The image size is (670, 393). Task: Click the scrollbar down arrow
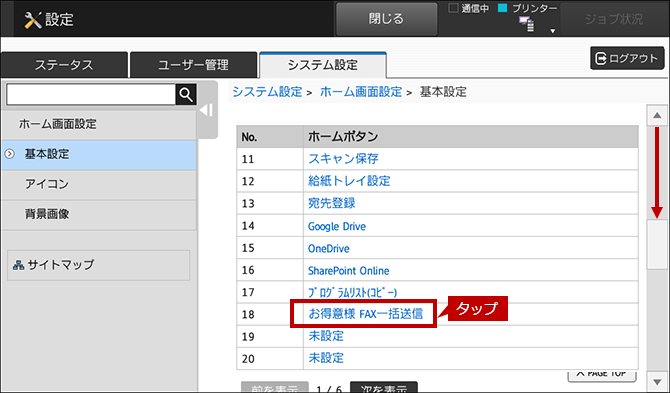657,381
